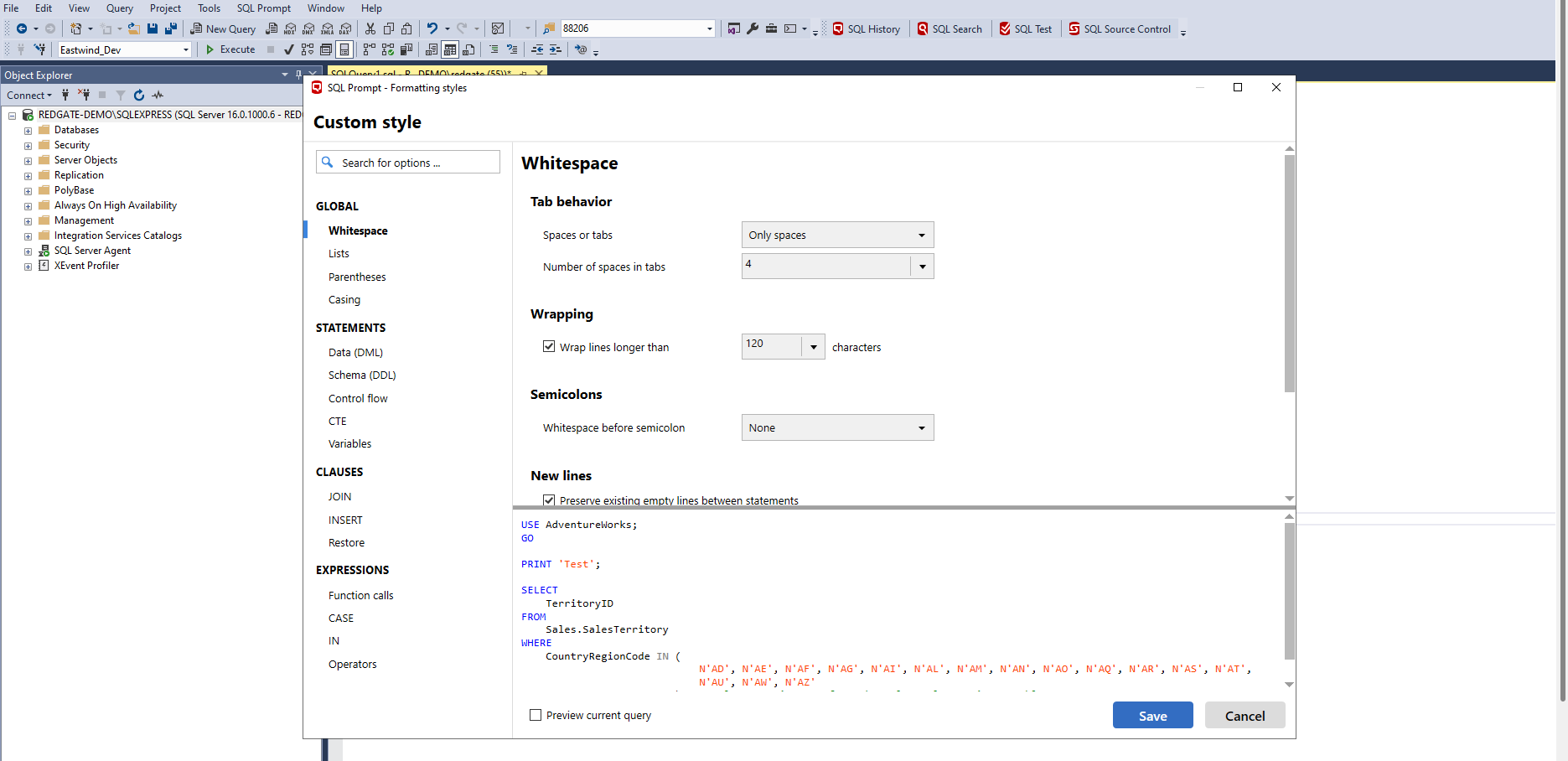Click the Save All toolbar icon
1568x761 pixels.
click(171, 28)
